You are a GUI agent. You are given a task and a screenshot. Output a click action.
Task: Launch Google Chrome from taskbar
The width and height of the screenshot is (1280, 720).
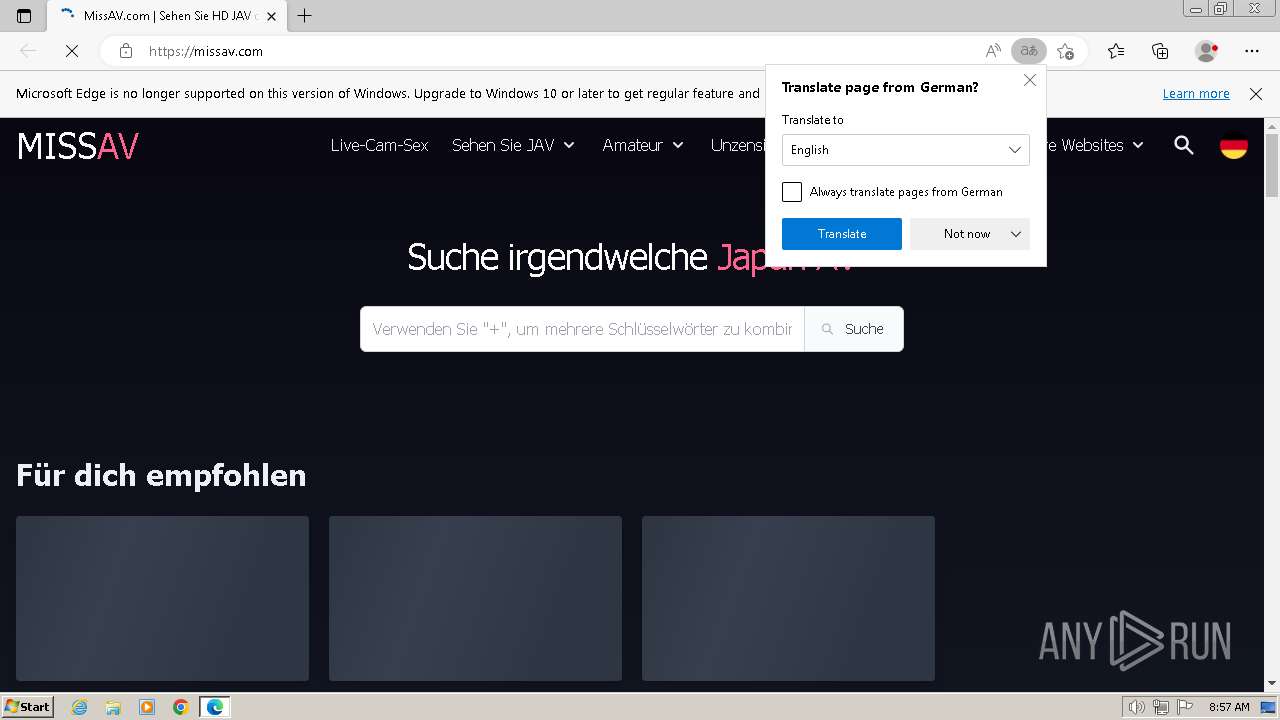pos(181,707)
